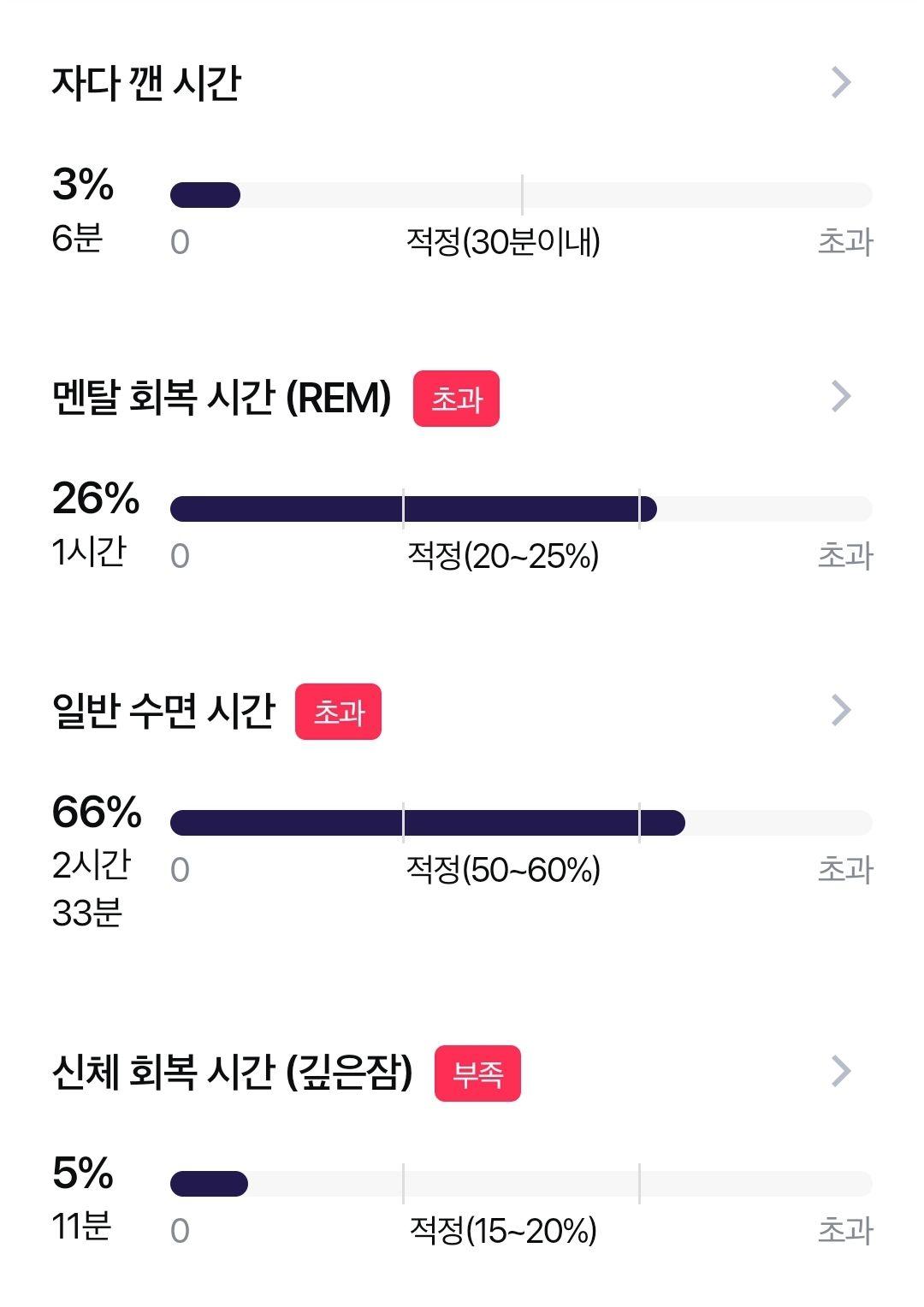
Task: Select the 멘탈 회복 시간 (REM) heading
Action: [x=222, y=398]
